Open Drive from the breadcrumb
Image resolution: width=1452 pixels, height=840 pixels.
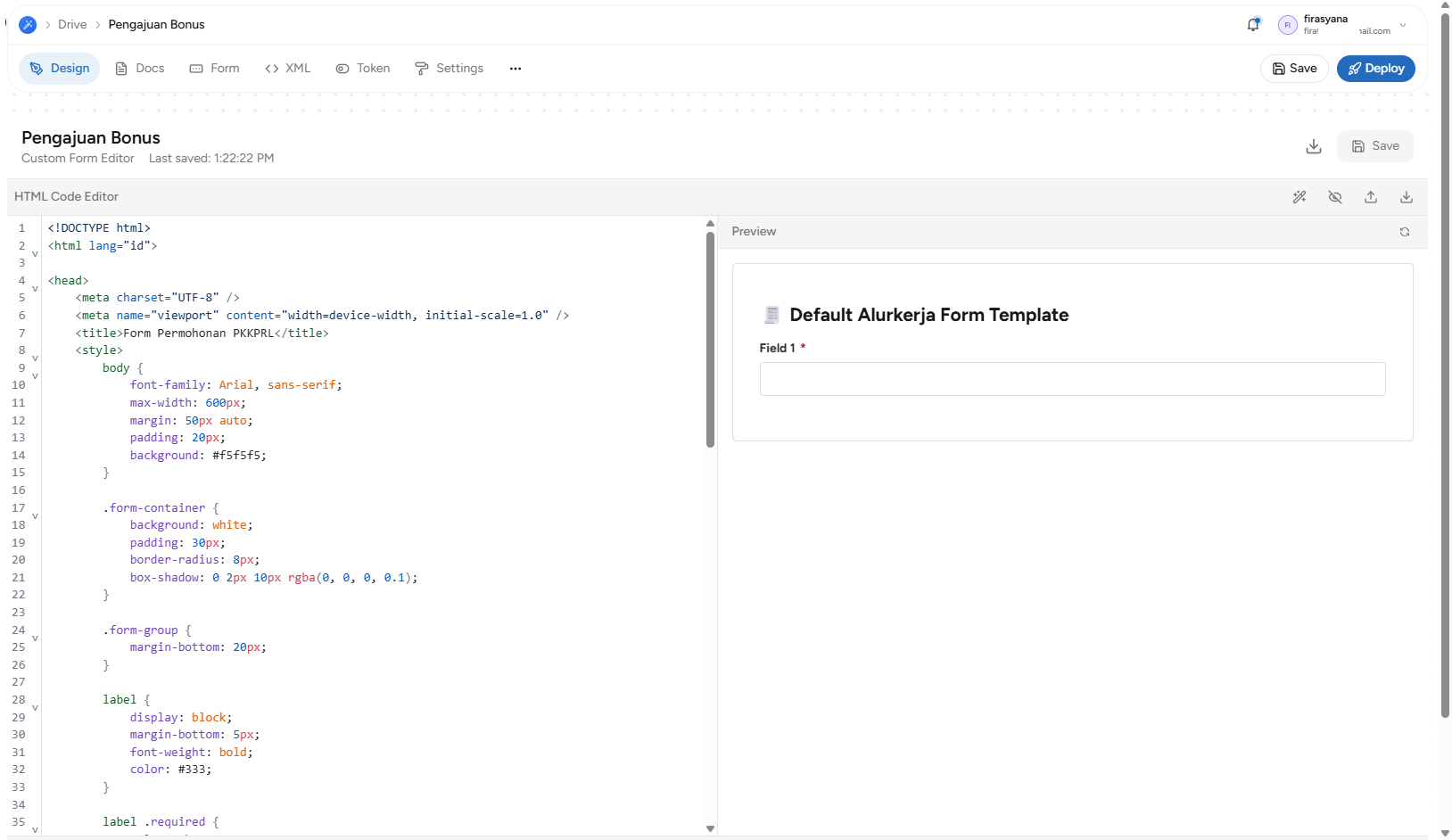tap(72, 25)
